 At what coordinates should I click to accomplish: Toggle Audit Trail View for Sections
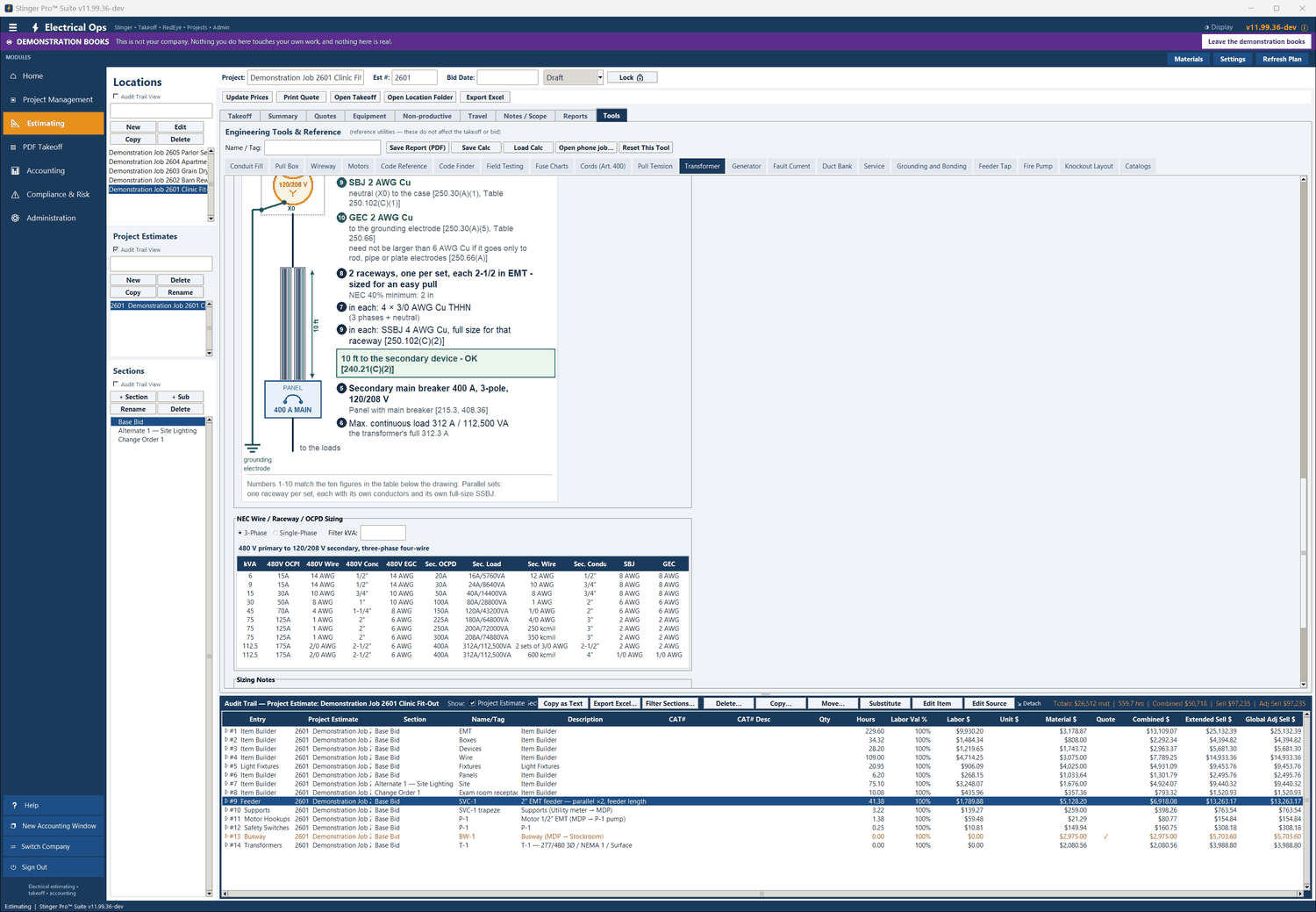(116, 384)
